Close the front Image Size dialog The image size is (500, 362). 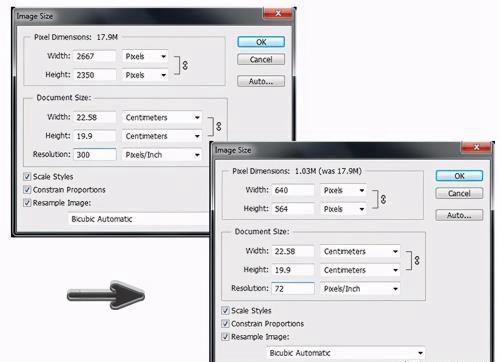coord(476,147)
